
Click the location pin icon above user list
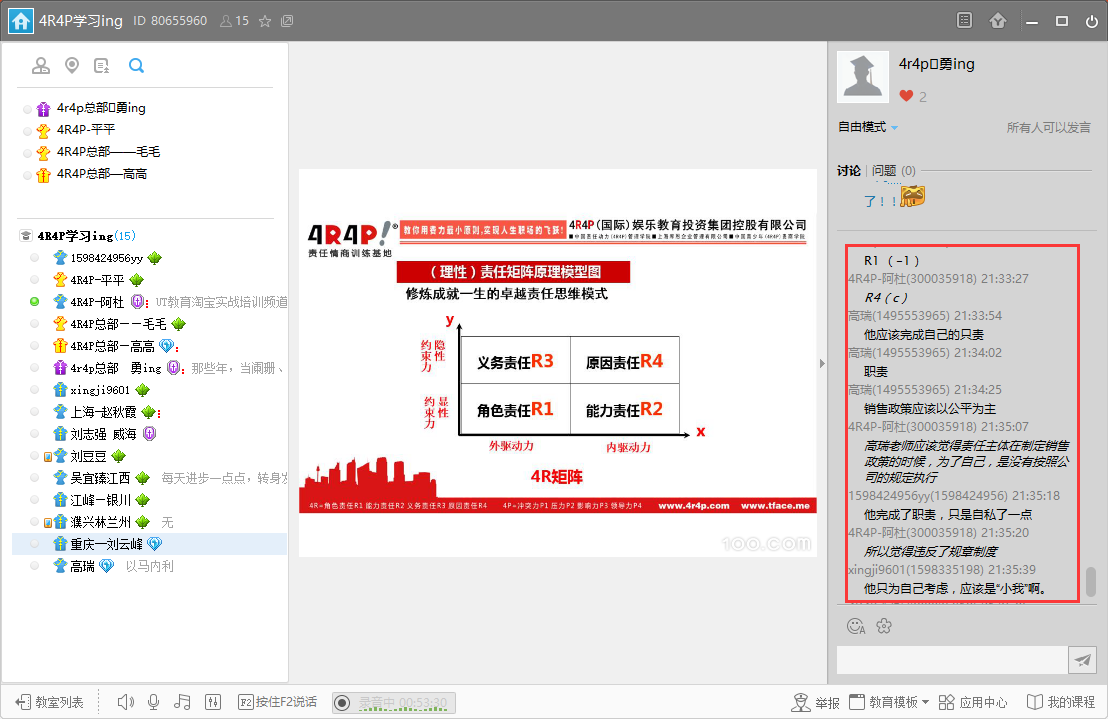tap(71, 66)
